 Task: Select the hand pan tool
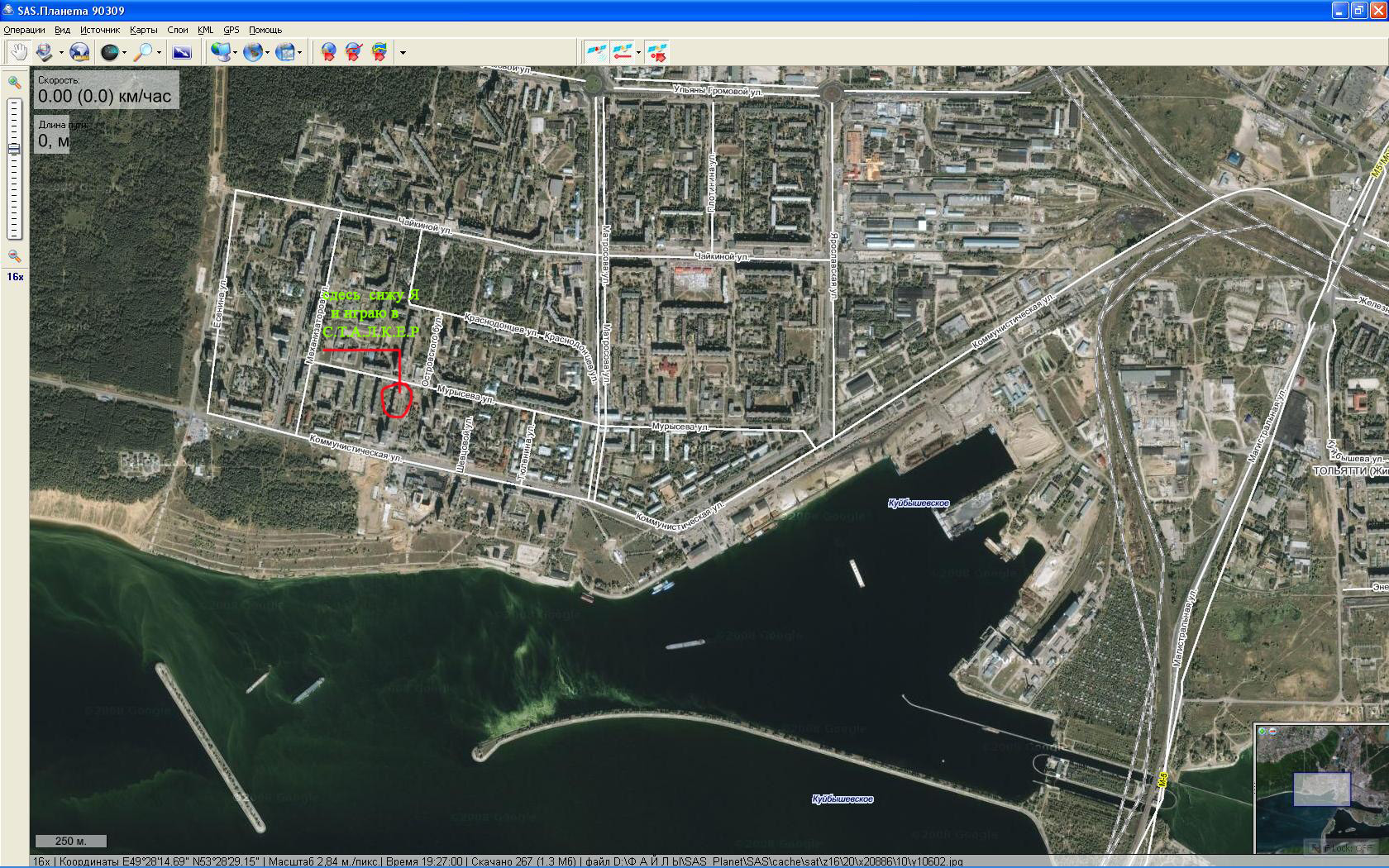click(17, 52)
